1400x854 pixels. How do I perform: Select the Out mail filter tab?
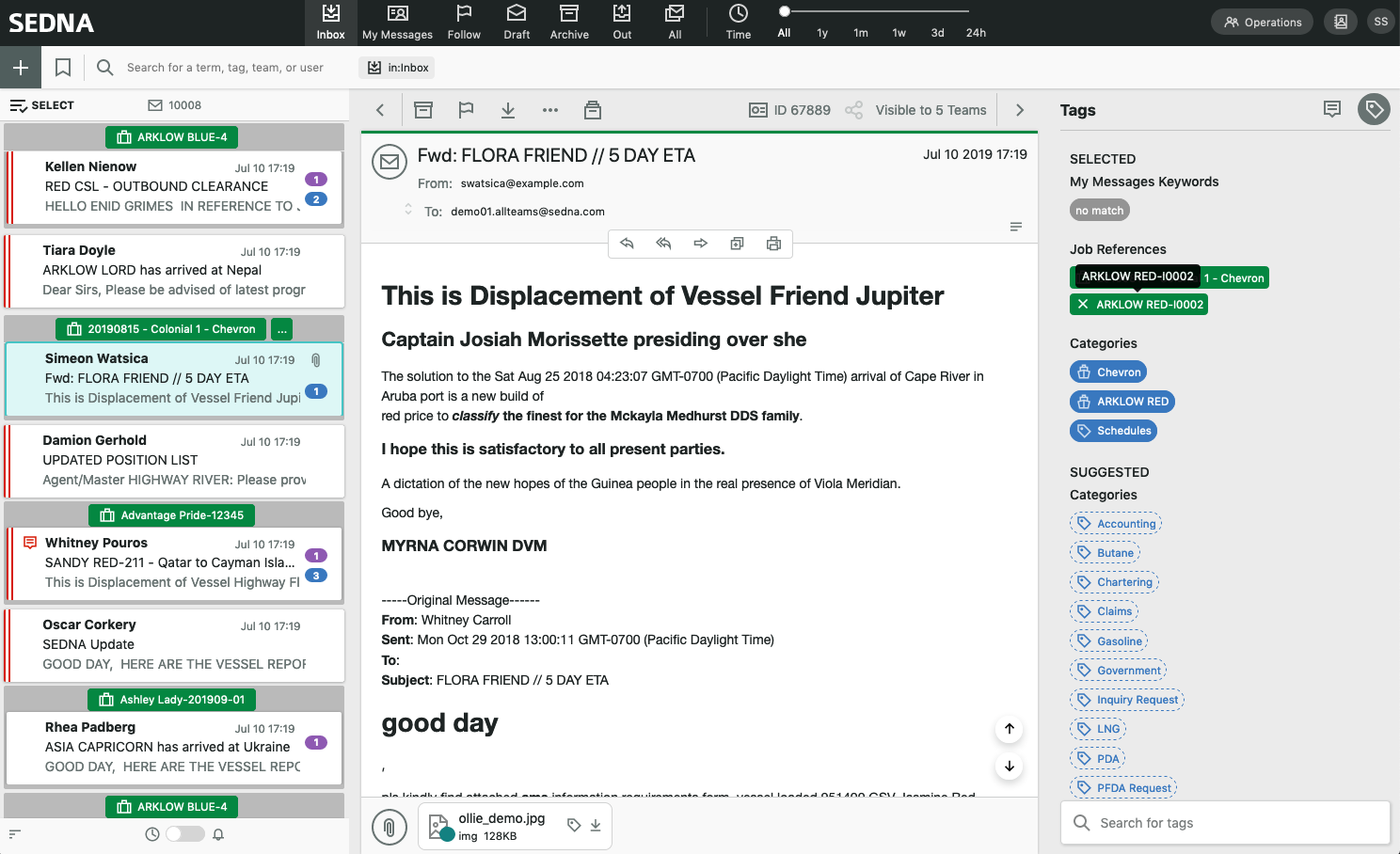[x=621, y=23]
